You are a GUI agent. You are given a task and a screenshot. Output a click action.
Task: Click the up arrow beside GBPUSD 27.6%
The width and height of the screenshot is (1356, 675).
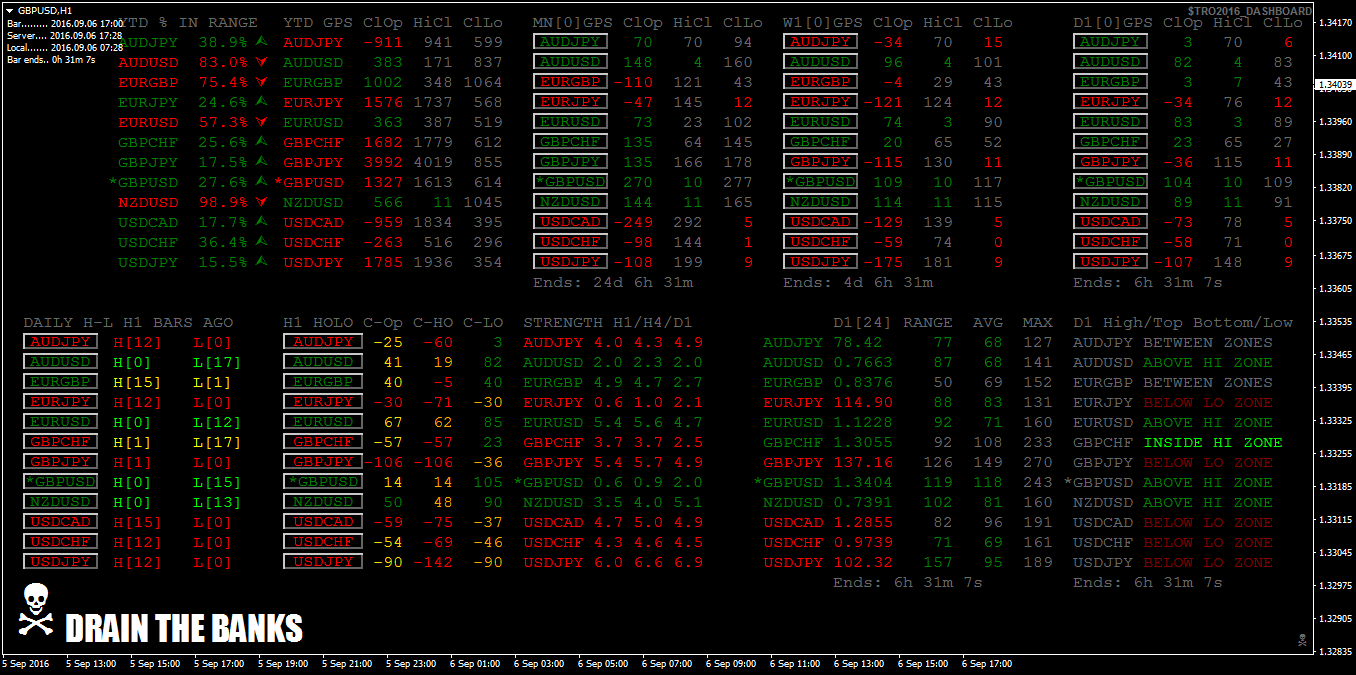262,182
